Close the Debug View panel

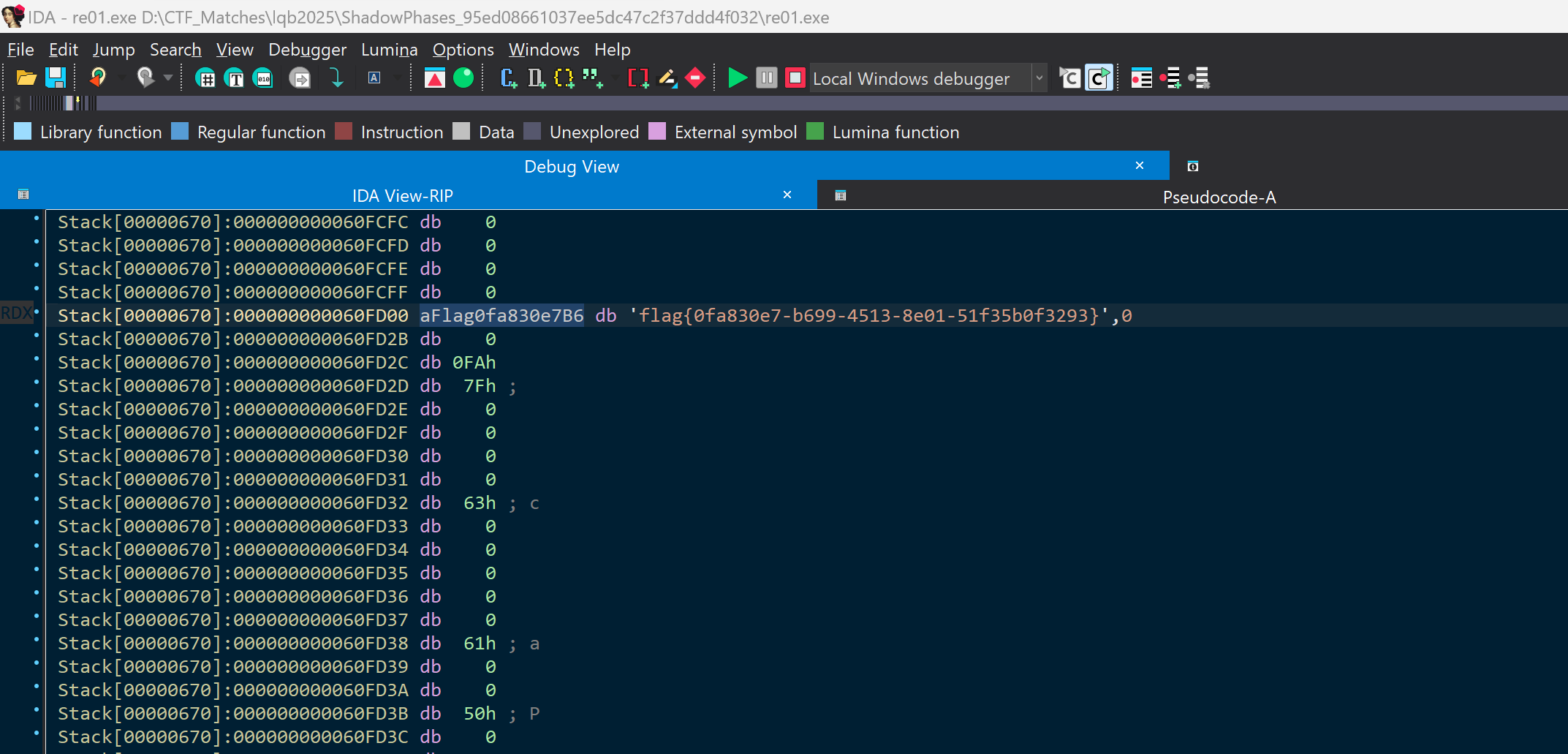coord(1139,165)
